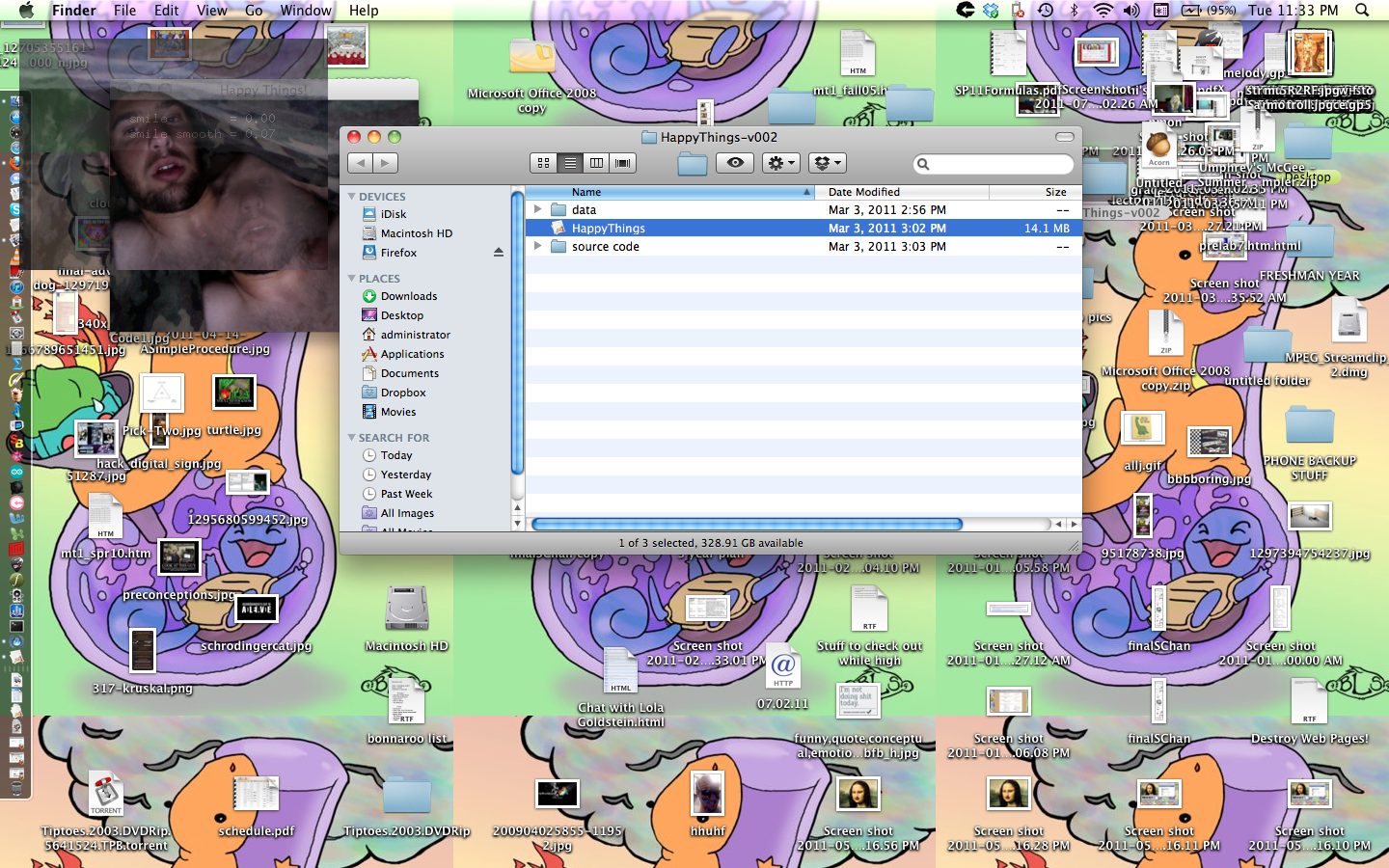Open Documents in the Finder sidebar
The width and height of the screenshot is (1389, 868).
point(409,373)
